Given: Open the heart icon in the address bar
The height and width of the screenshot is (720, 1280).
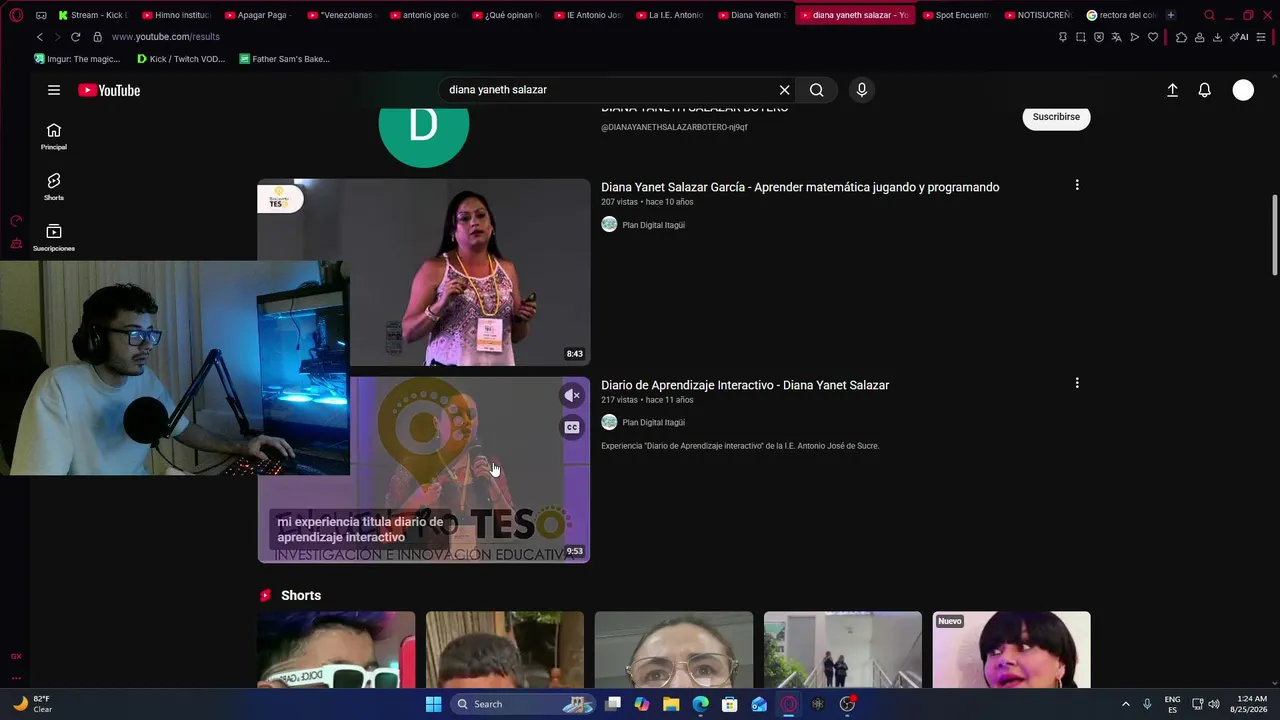Looking at the screenshot, I should (x=1153, y=37).
